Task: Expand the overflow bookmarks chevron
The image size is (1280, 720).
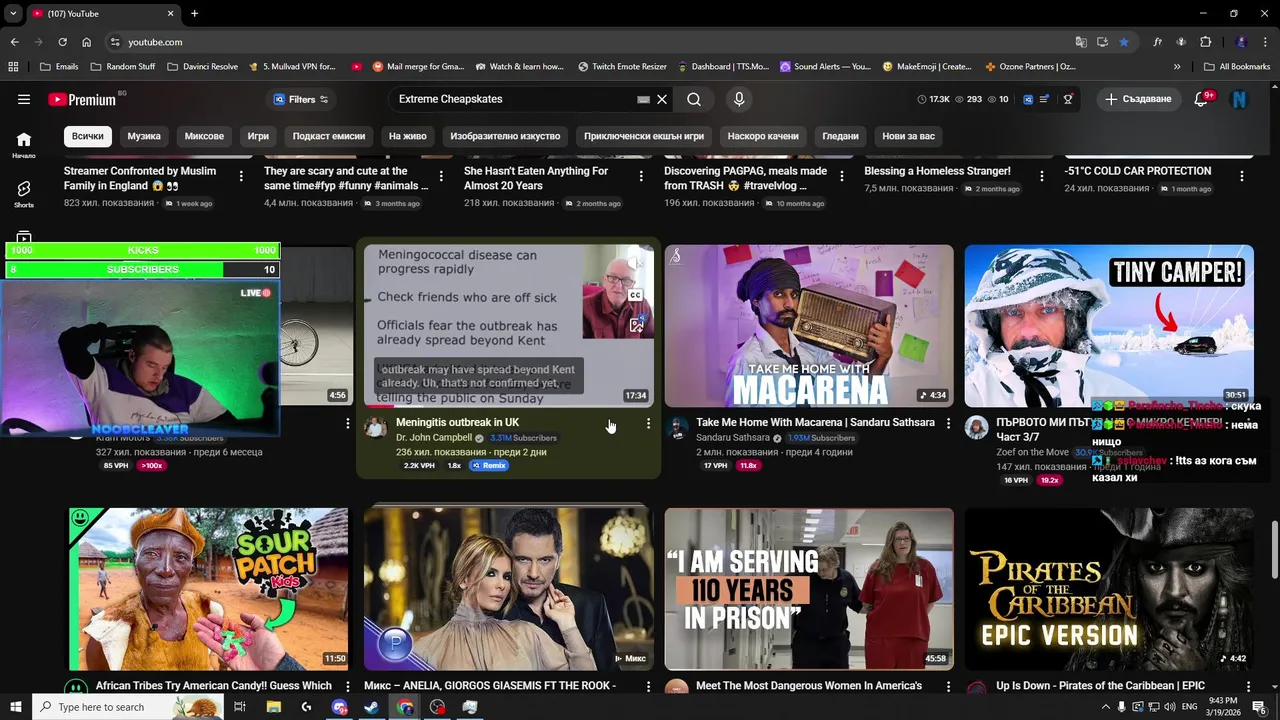Action: pyautogui.click(x=1177, y=67)
